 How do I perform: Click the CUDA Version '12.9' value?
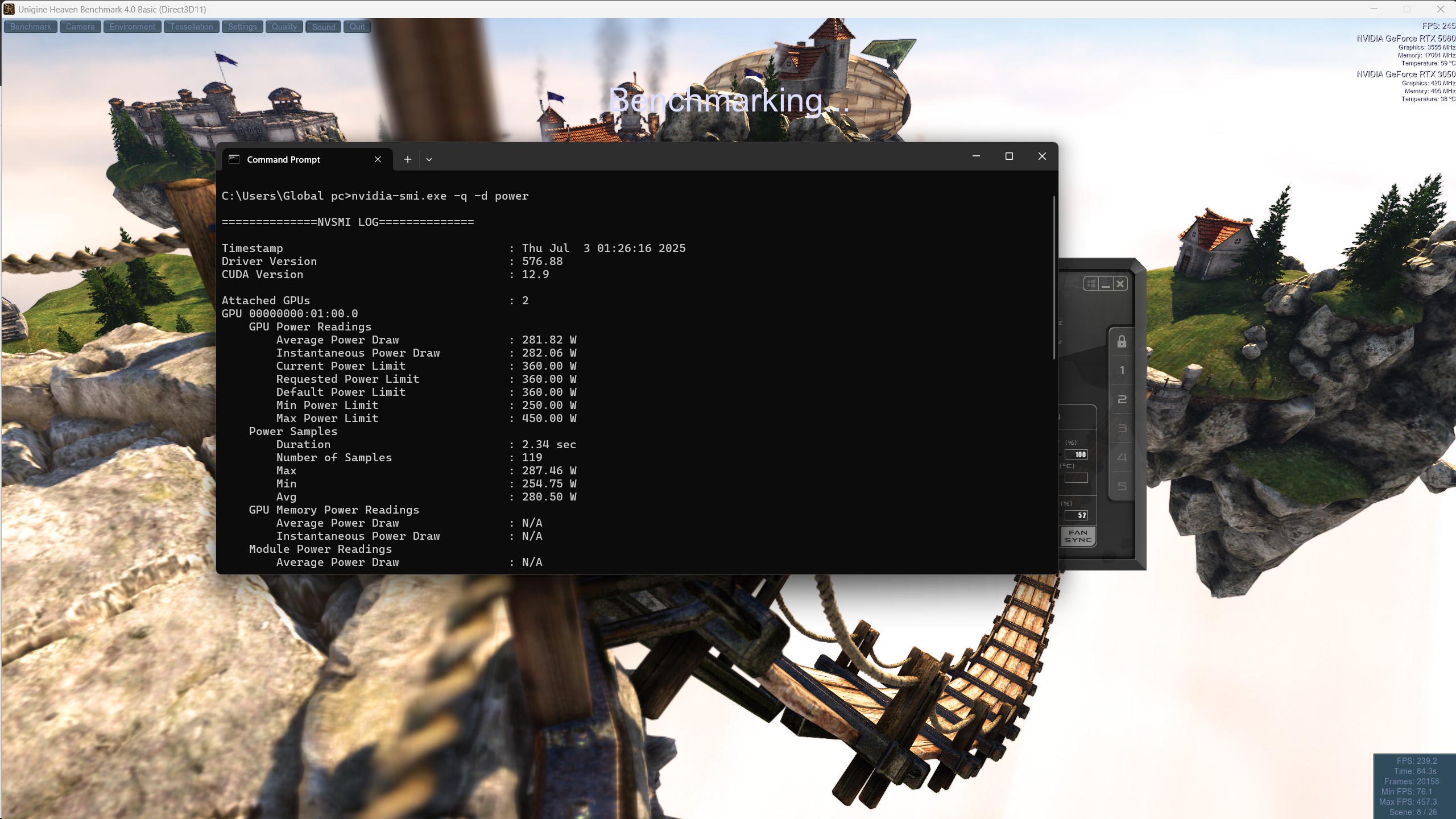(x=536, y=275)
